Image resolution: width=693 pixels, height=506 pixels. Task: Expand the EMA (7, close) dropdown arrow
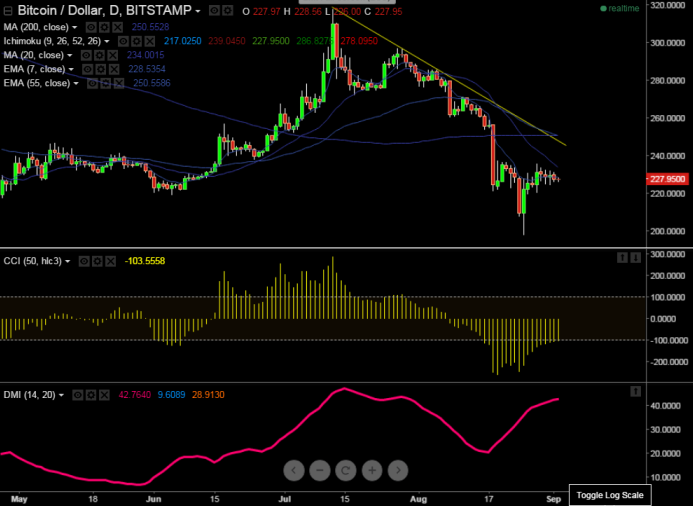click(x=71, y=70)
